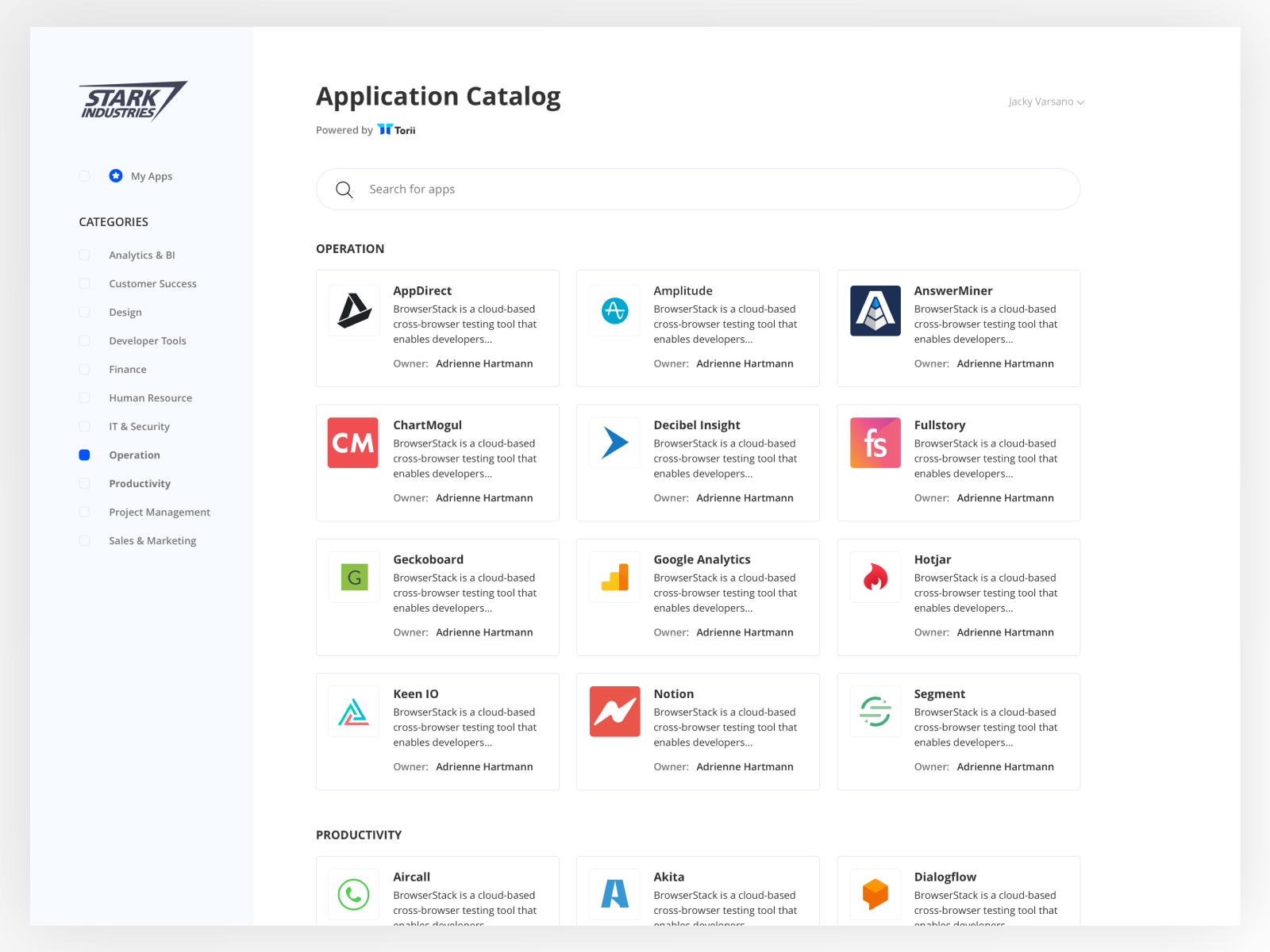Image resolution: width=1270 pixels, height=952 pixels.
Task: Click the AppDirect app icon
Action: [x=353, y=311]
